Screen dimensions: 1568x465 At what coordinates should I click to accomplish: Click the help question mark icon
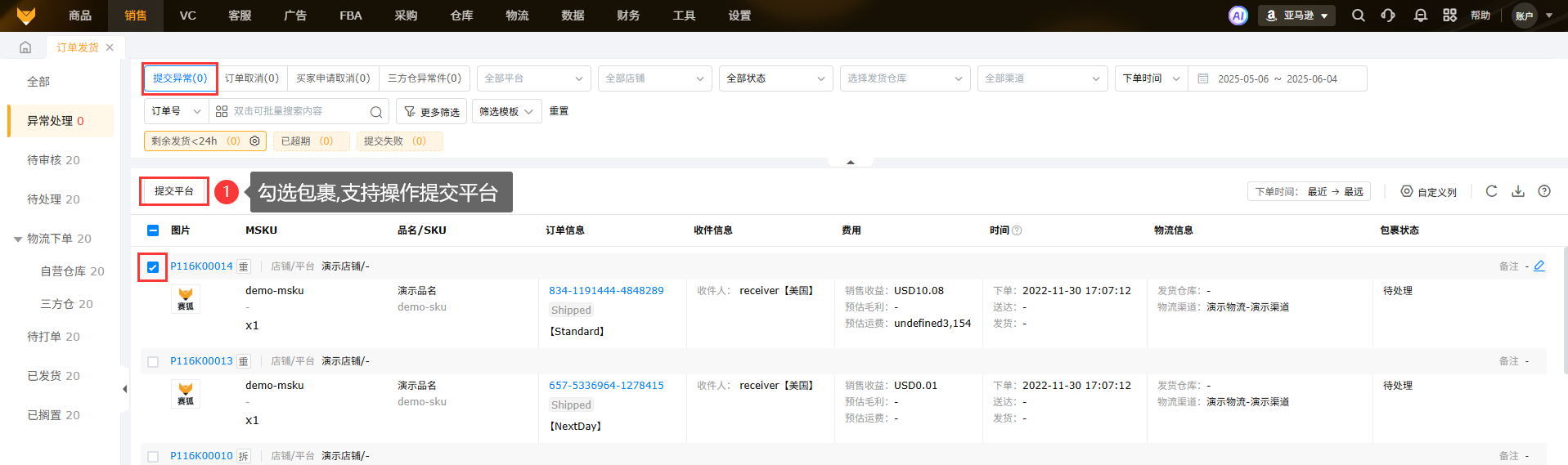tap(1544, 191)
